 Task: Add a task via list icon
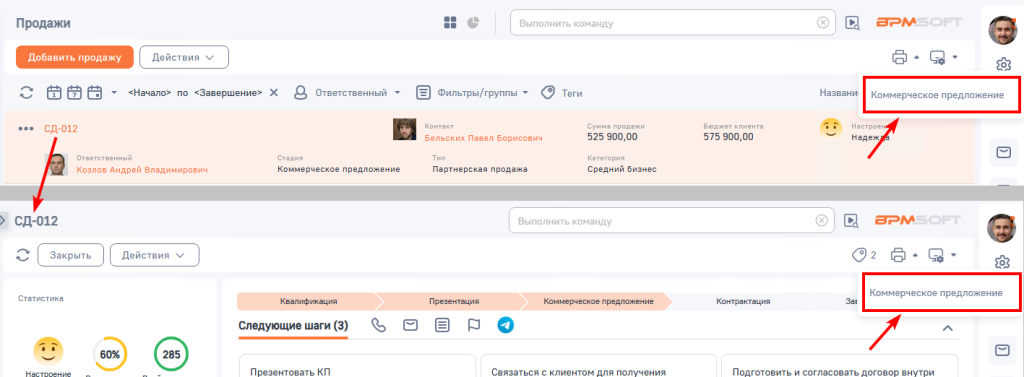(442, 325)
